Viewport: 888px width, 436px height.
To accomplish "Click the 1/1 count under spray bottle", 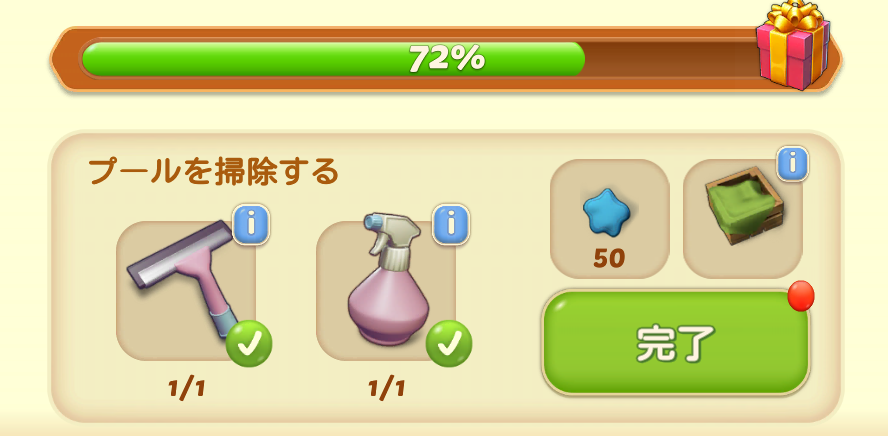I will [387, 388].
